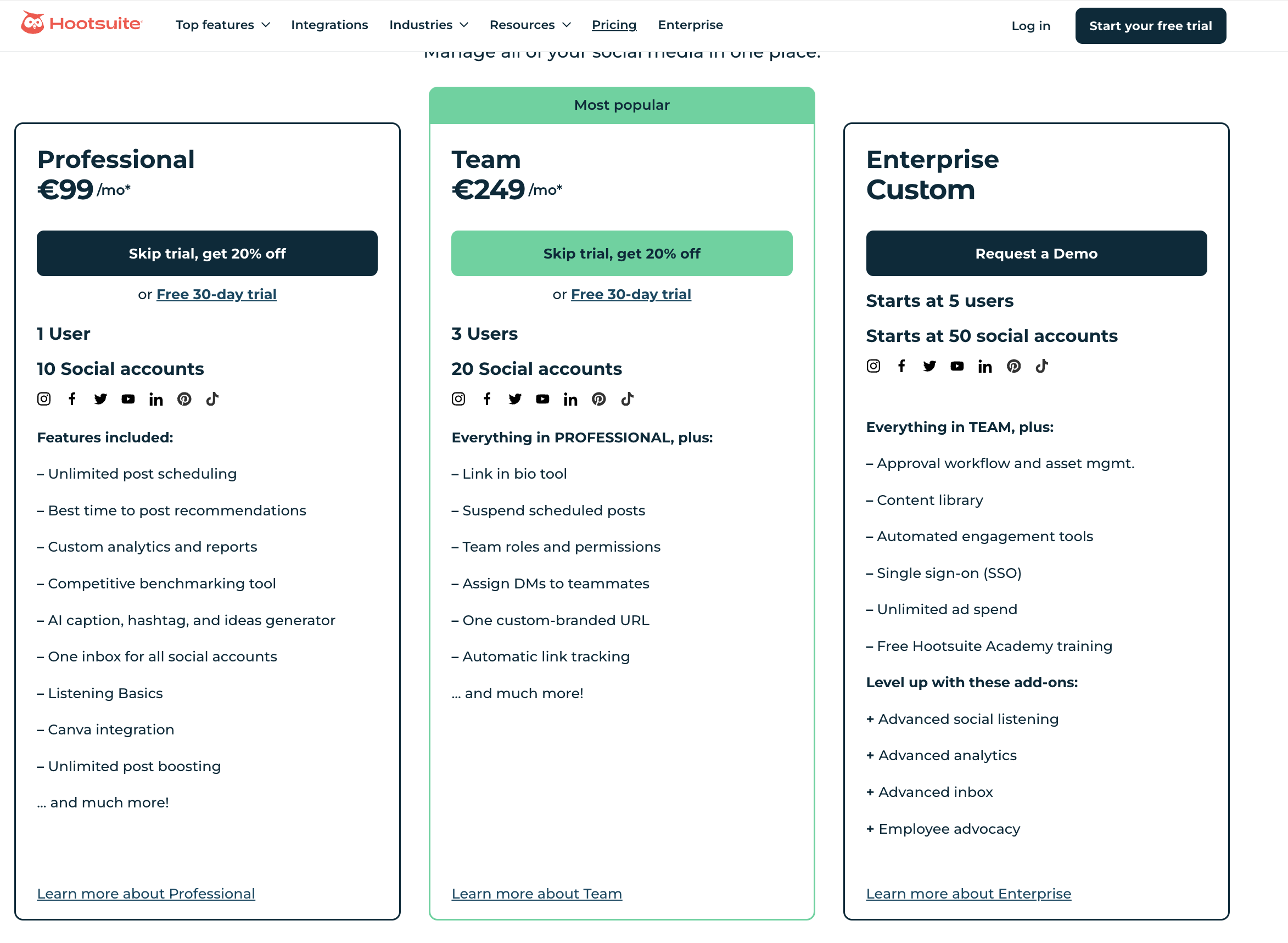Click TikTok icon in Enterprise plan
This screenshot has height=943, width=1288.
tap(1041, 367)
